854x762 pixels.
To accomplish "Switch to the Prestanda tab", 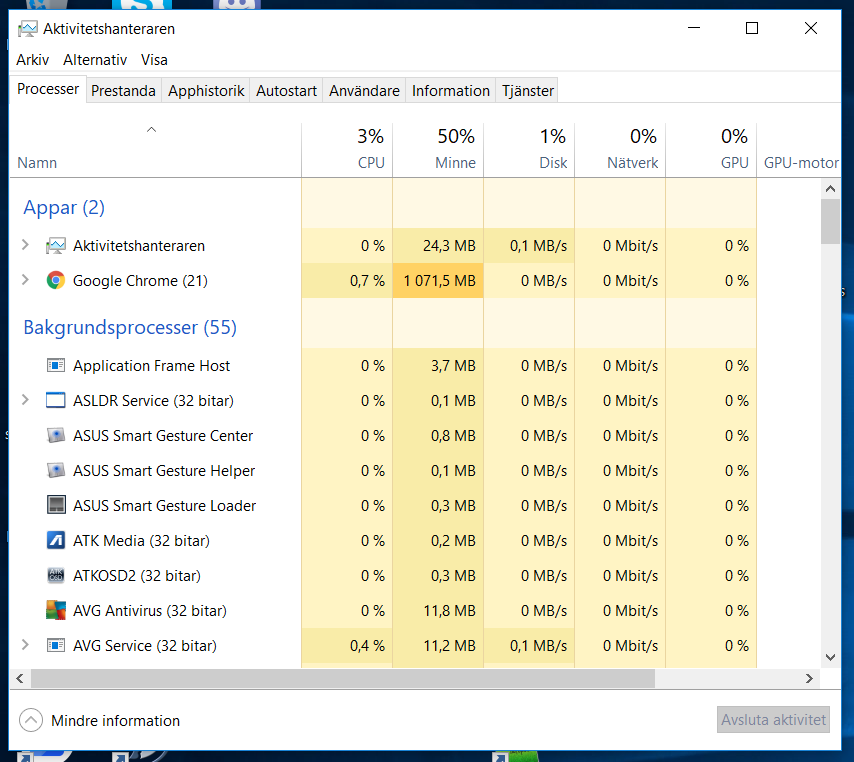I will pos(123,90).
